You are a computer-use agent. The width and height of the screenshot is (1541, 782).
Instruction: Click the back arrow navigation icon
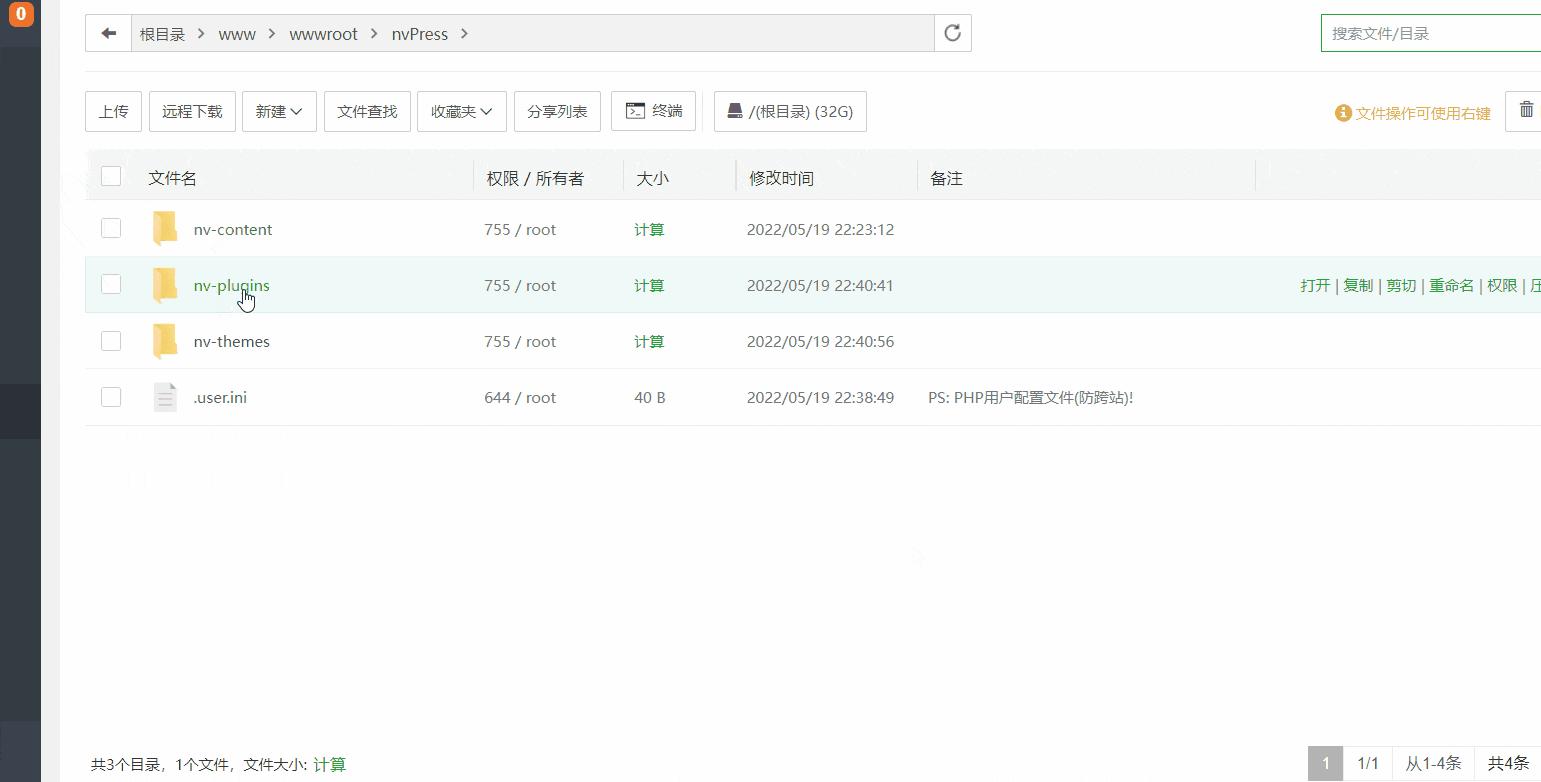click(x=108, y=33)
